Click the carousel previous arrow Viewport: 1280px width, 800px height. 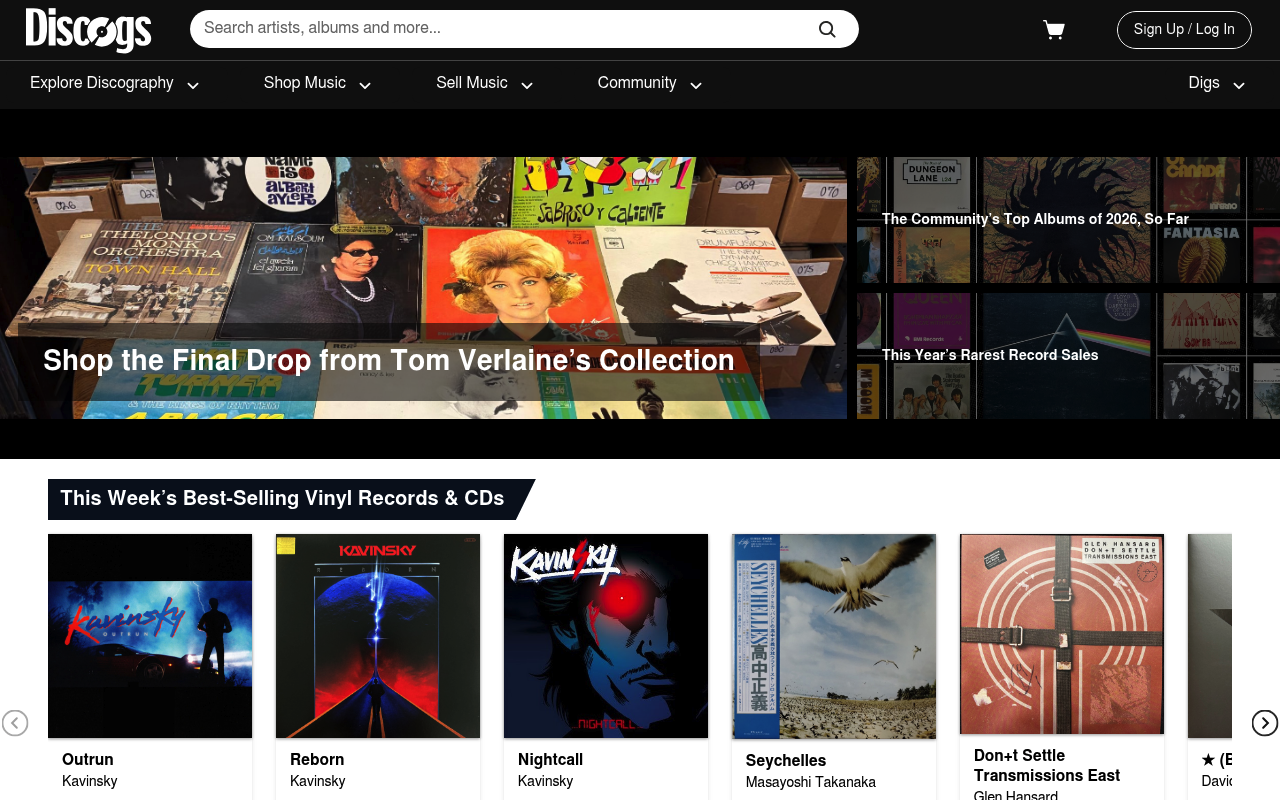[15, 723]
